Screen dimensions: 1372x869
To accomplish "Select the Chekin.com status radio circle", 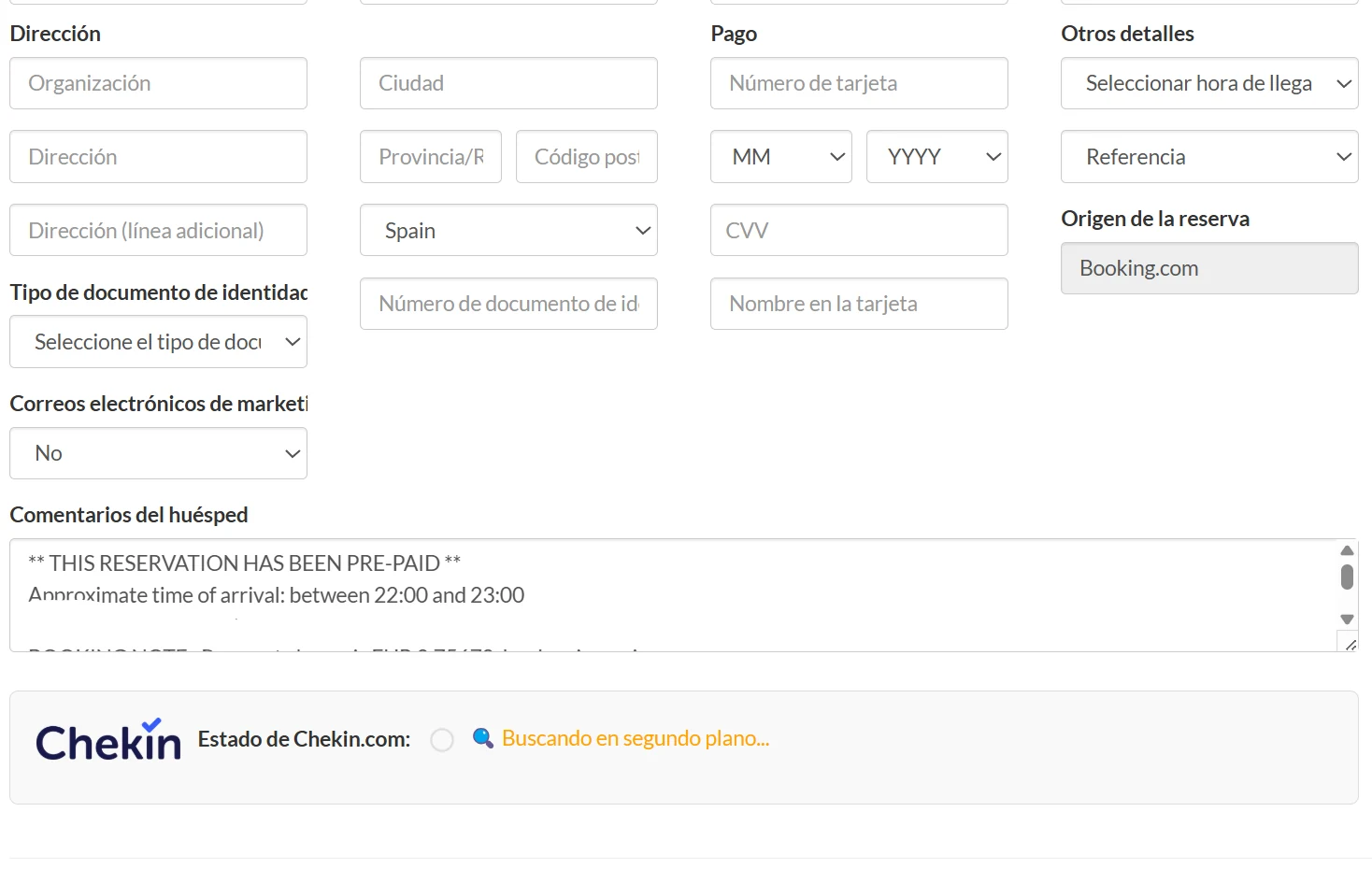I will (442, 740).
